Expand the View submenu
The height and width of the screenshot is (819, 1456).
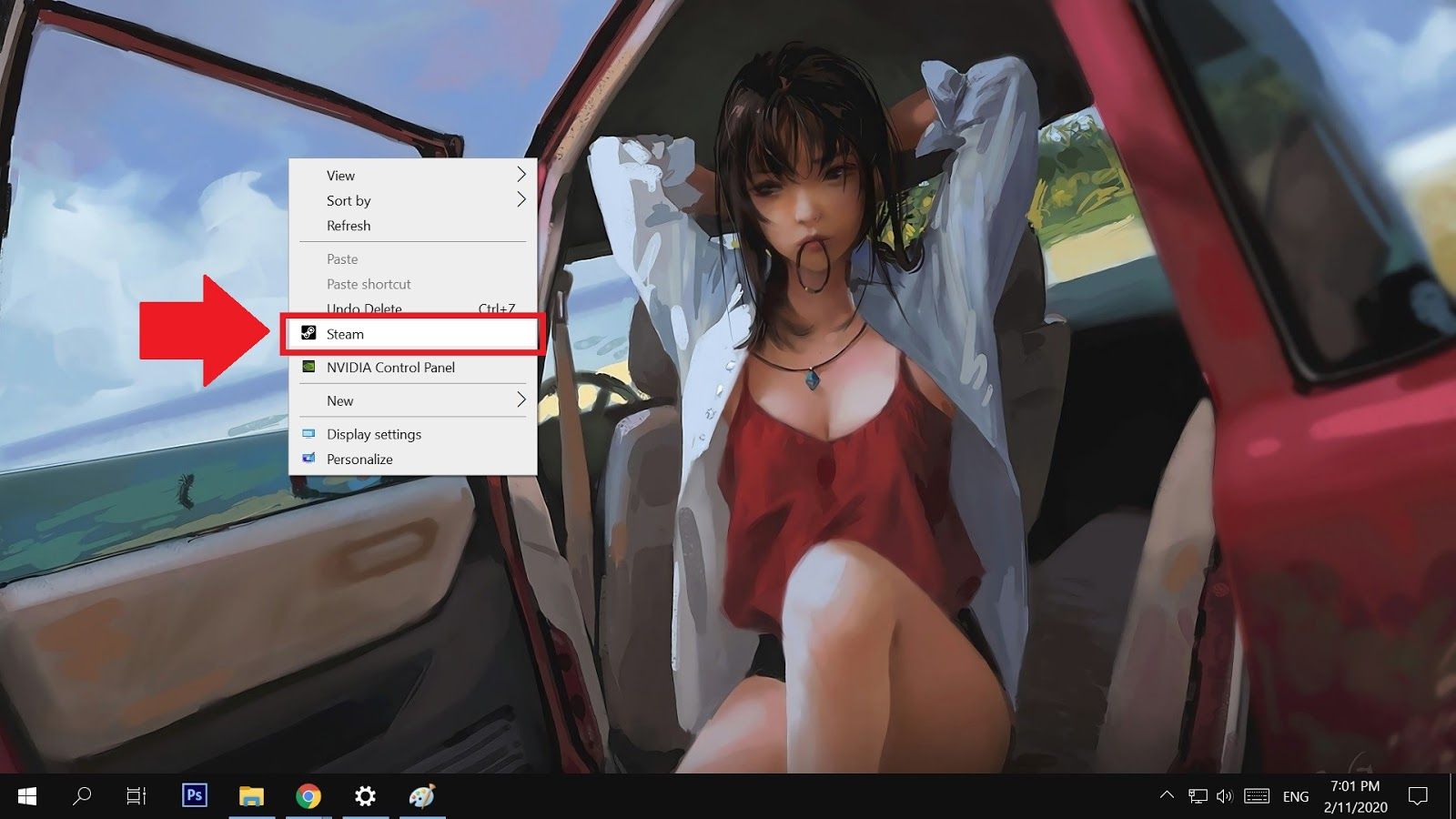pyautogui.click(x=382, y=175)
